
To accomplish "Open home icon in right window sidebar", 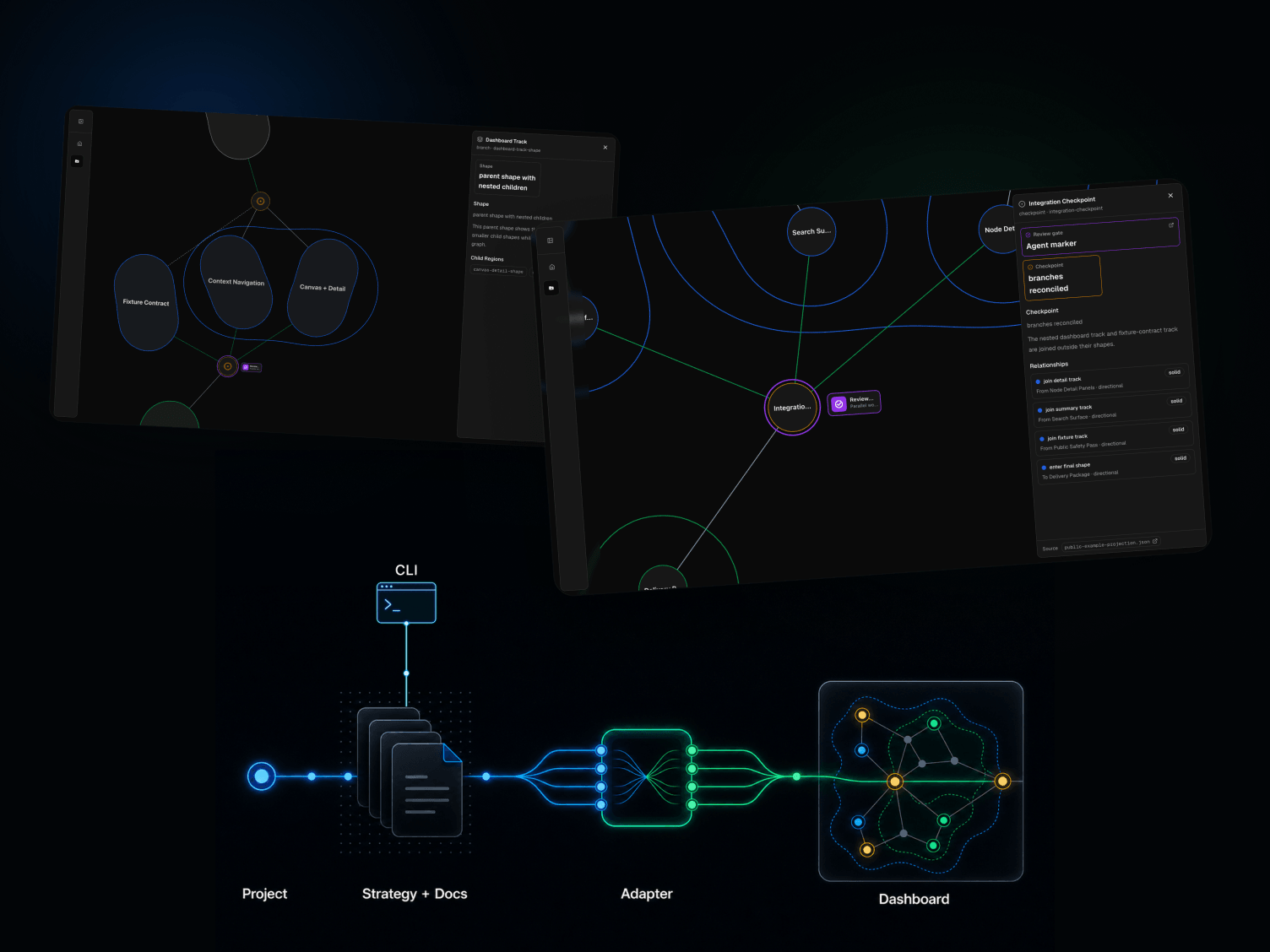I will coord(551,267).
